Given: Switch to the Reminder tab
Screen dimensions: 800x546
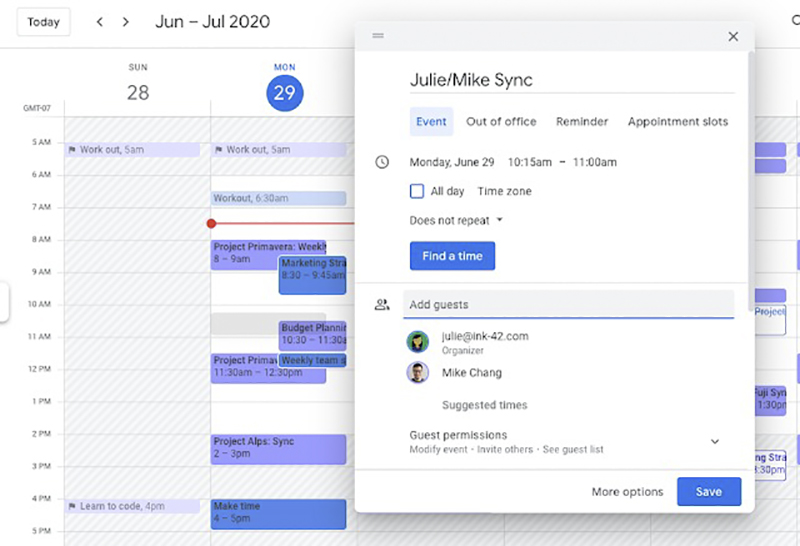Looking at the screenshot, I should 582,121.
